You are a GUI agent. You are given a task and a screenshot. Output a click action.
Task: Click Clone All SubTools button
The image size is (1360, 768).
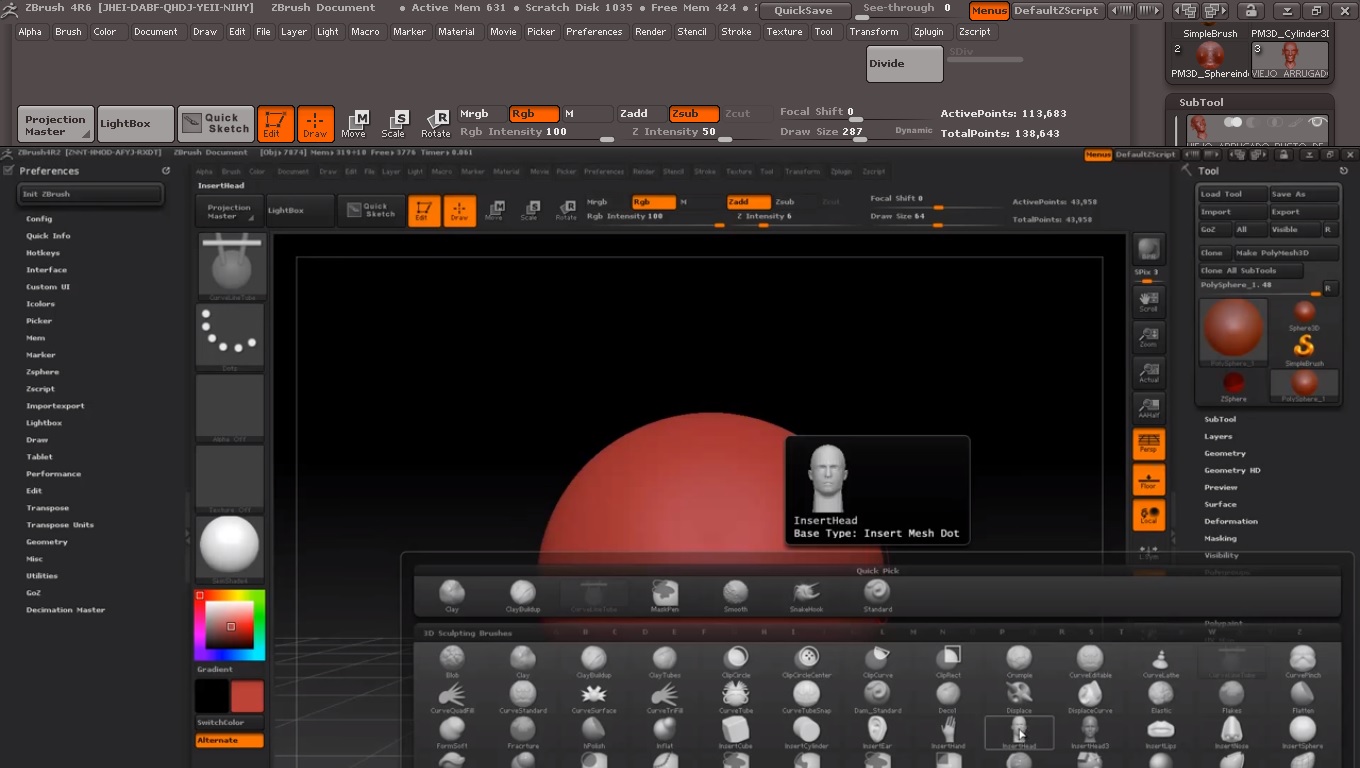(1251, 271)
